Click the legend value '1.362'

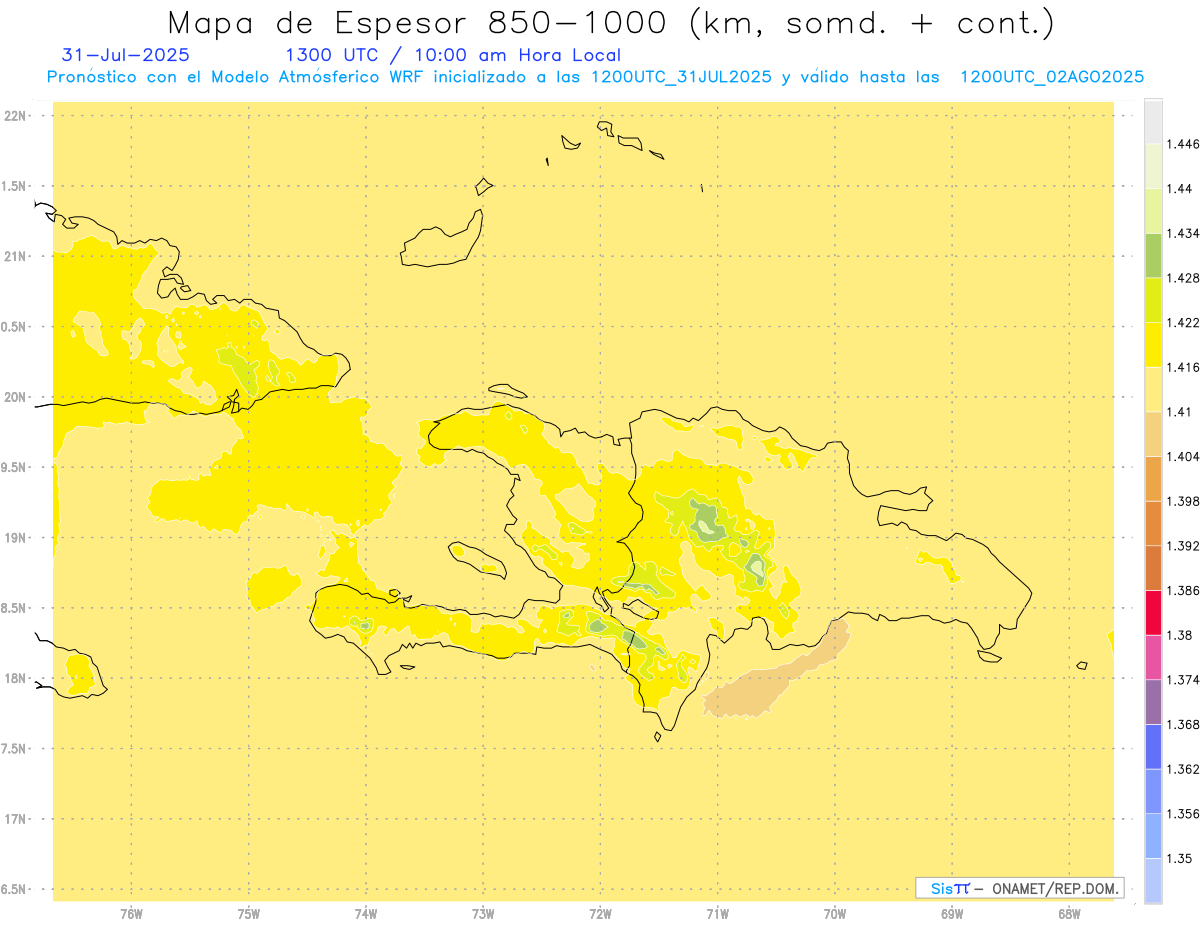click(x=1182, y=769)
